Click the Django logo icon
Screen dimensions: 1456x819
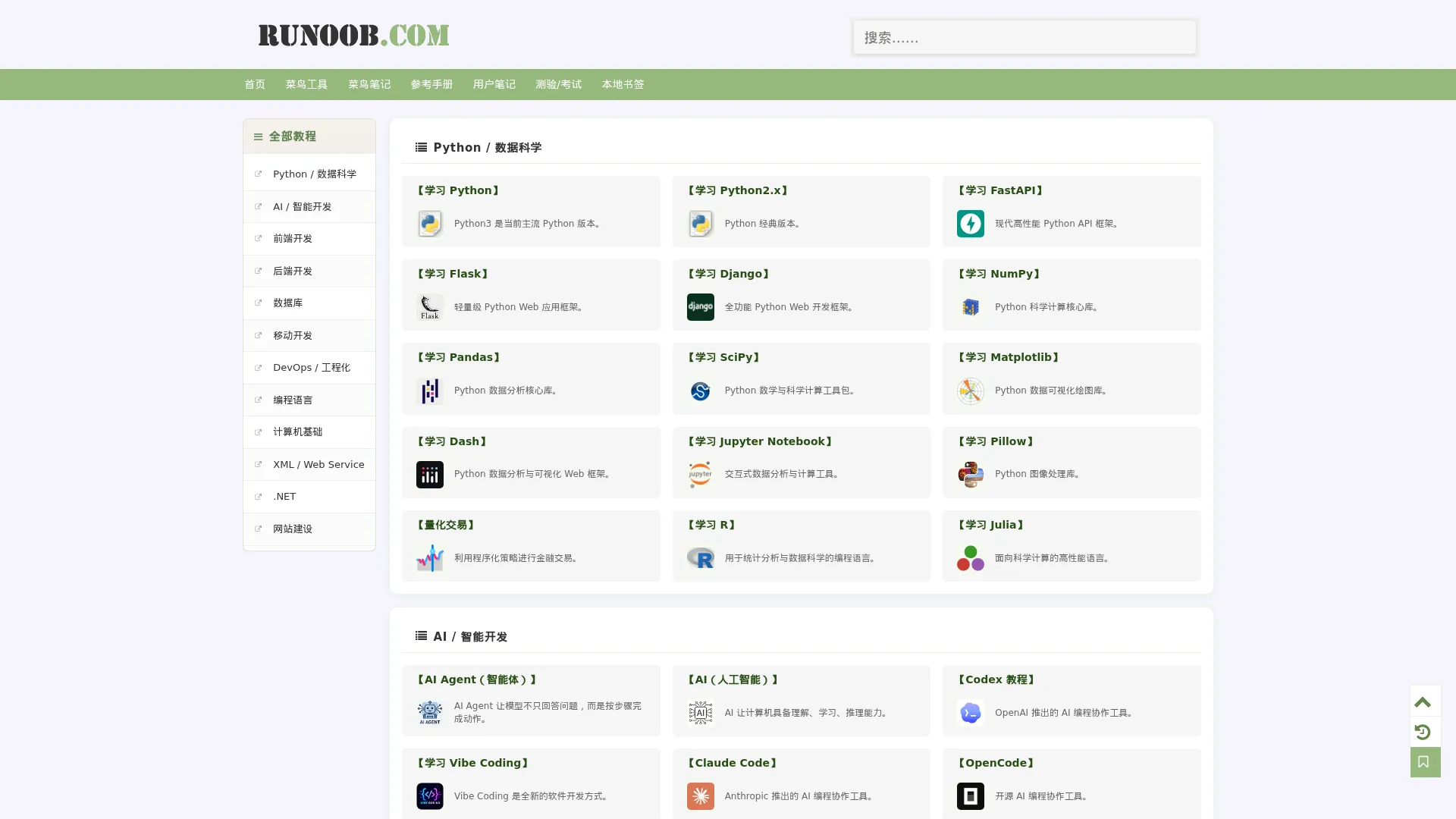pyautogui.click(x=701, y=307)
